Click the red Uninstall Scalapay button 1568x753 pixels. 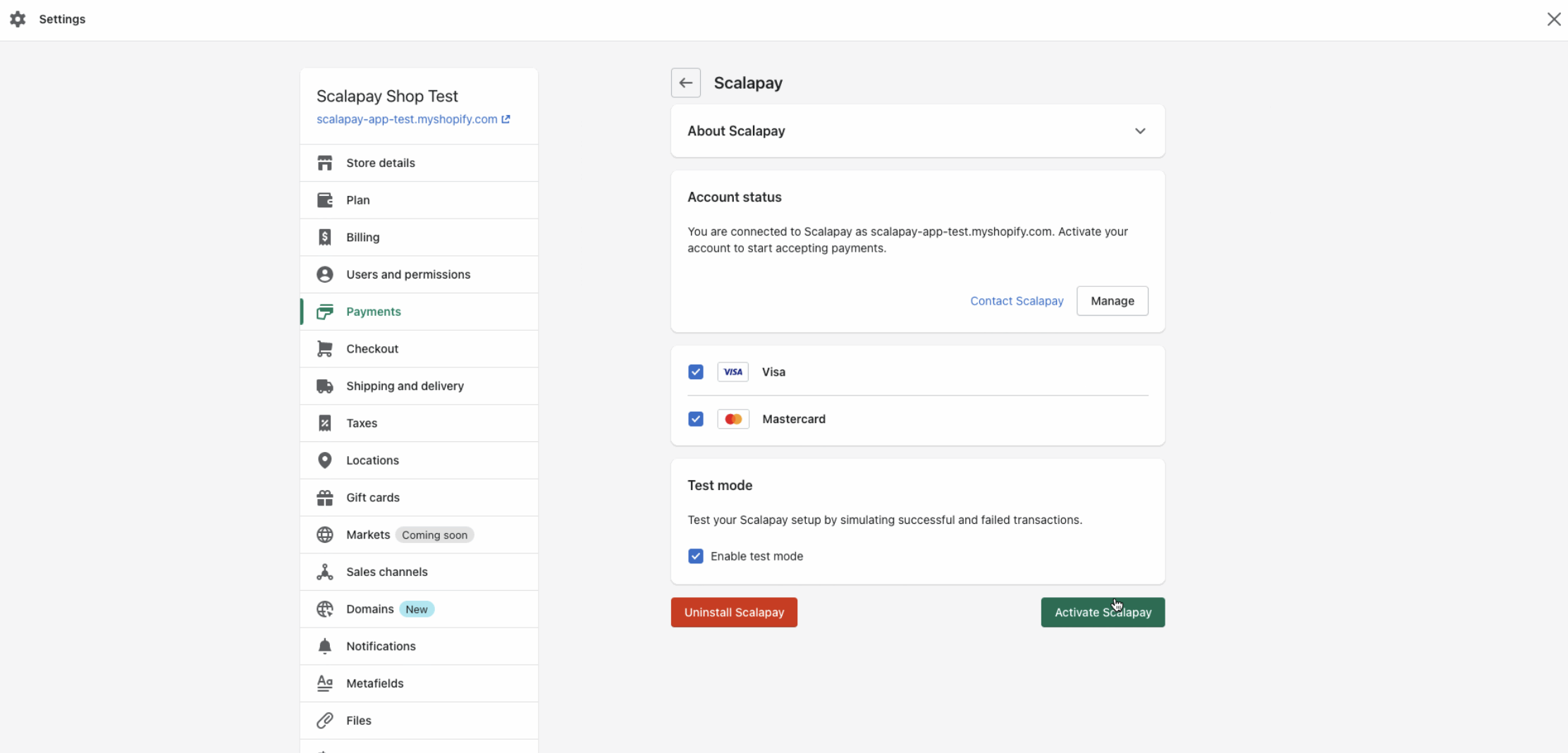[734, 613]
